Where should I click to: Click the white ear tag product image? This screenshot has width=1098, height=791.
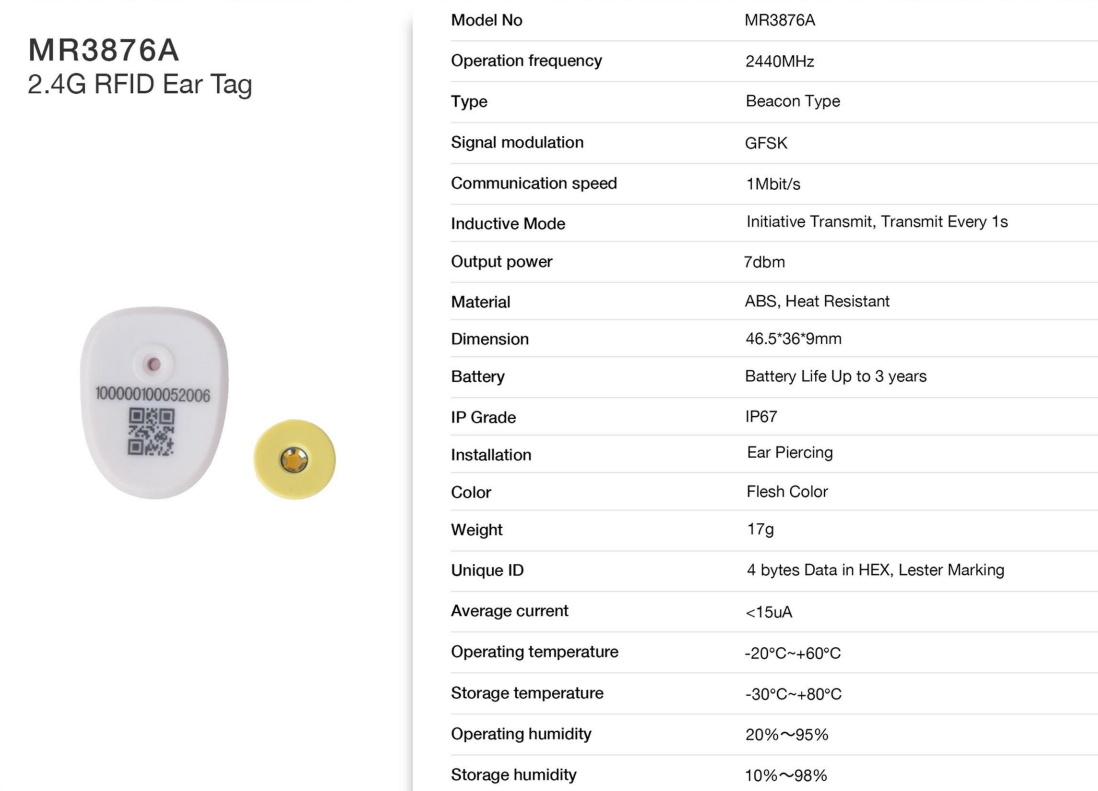154,402
